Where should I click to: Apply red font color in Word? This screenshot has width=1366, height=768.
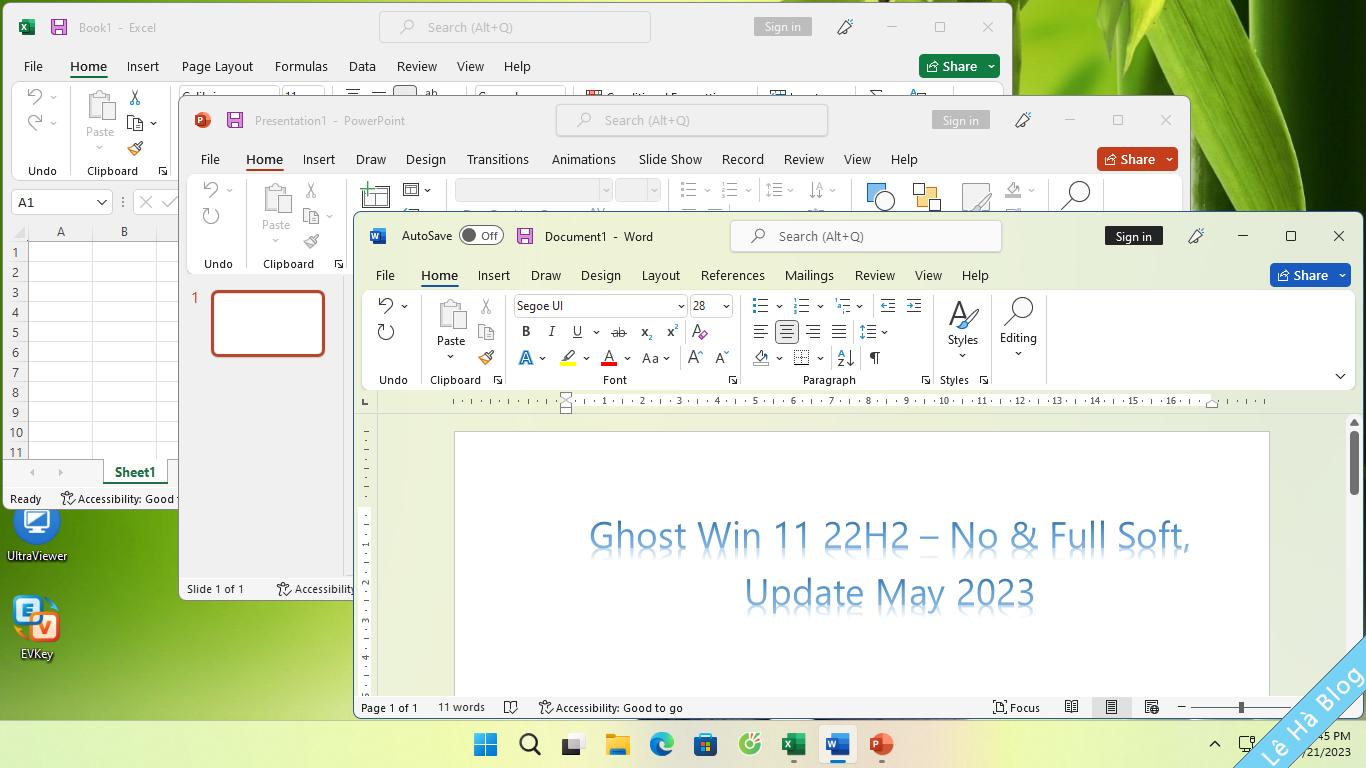tap(609, 358)
